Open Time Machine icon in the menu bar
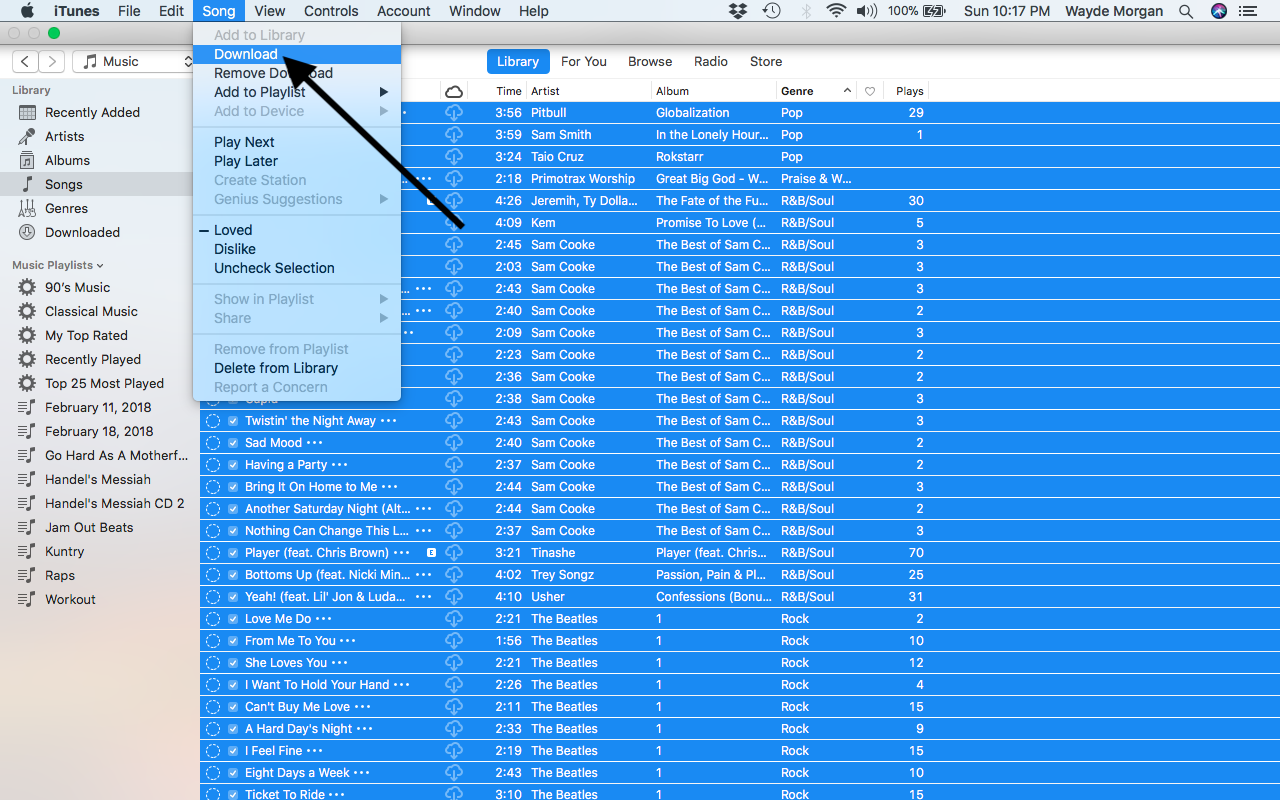The image size is (1280, 800). click(771, 11)
